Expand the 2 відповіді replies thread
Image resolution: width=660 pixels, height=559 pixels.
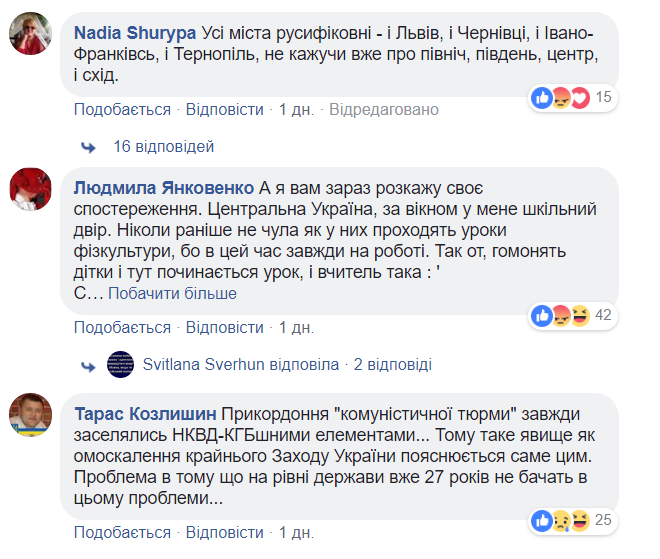tap(392, 365)
